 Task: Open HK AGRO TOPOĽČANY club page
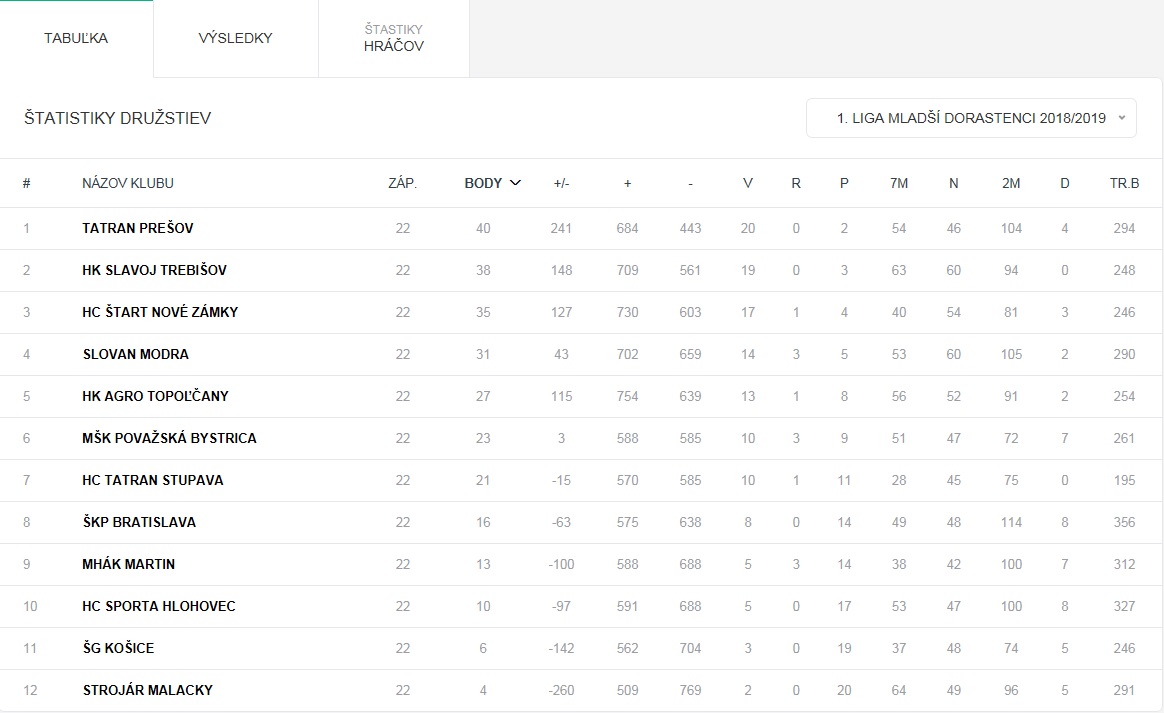pyautogui.click(x=155, y=396)
